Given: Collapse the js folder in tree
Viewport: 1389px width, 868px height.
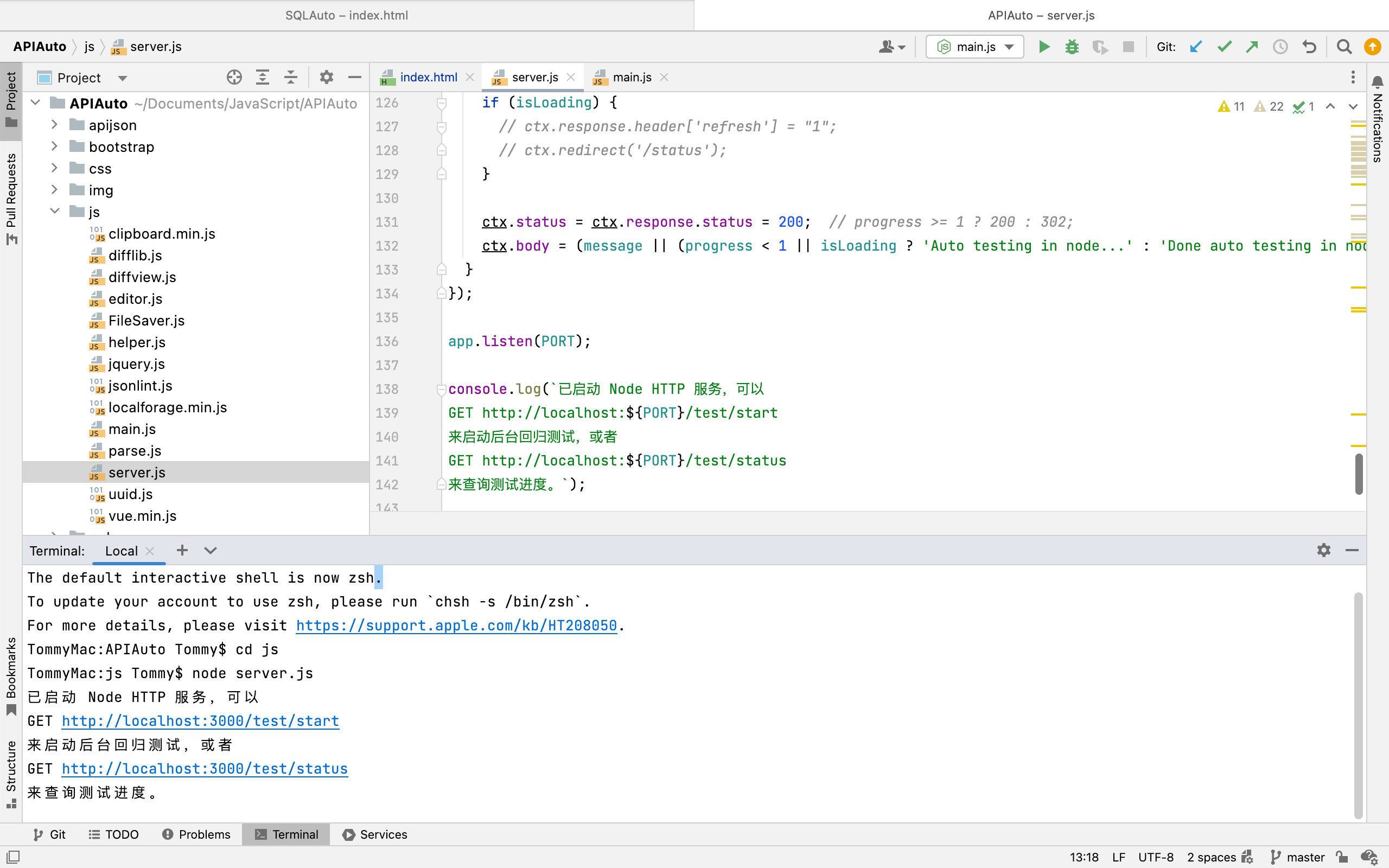Looking at the screenshot, I should 54,211.
